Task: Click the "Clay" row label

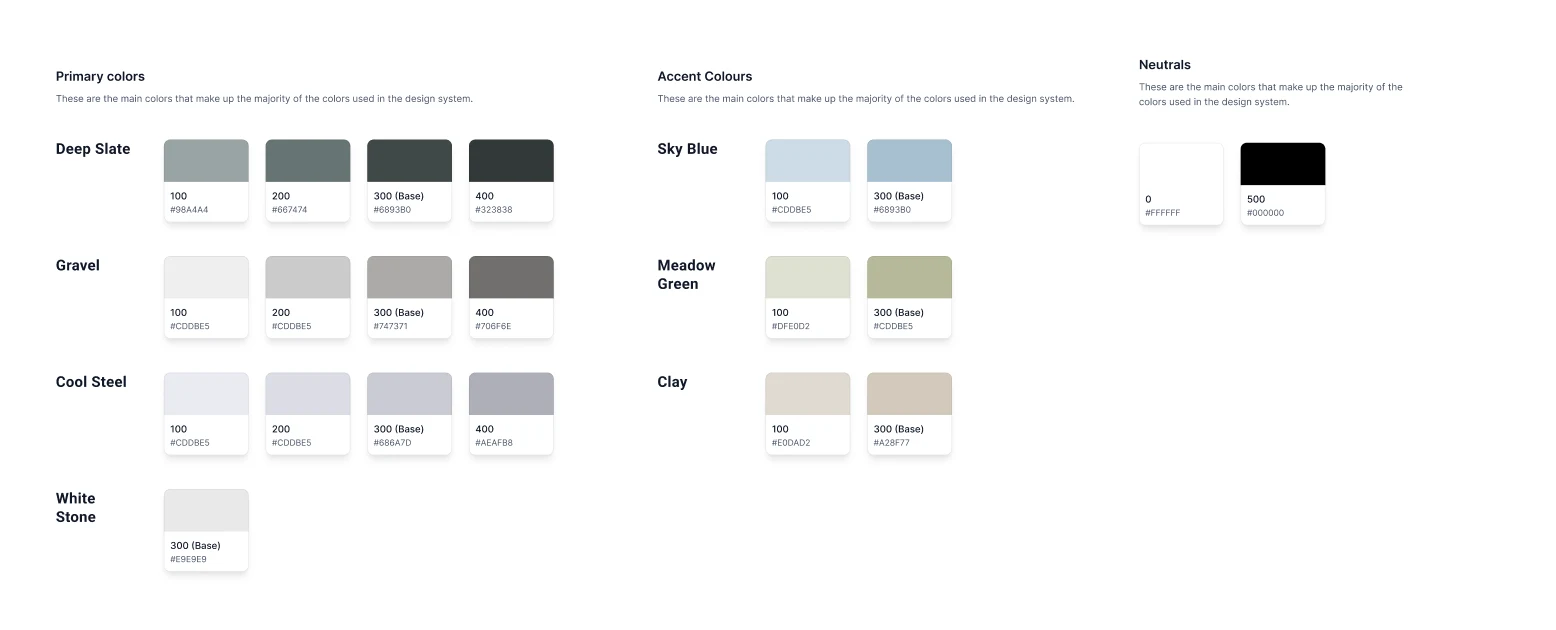Action: [x=673, y=382]
